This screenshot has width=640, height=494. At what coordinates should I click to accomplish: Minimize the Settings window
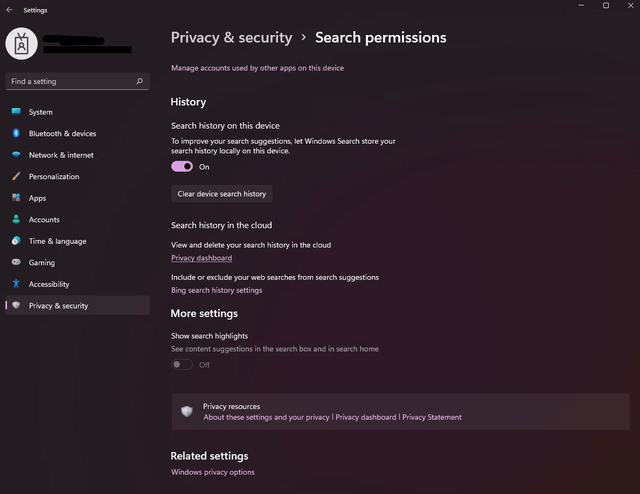pyautogui.click(x=581, y=6)
